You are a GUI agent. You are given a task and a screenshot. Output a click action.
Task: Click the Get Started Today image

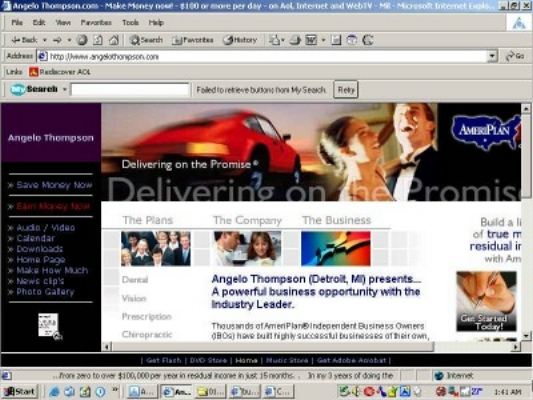(x=486, y=301)
